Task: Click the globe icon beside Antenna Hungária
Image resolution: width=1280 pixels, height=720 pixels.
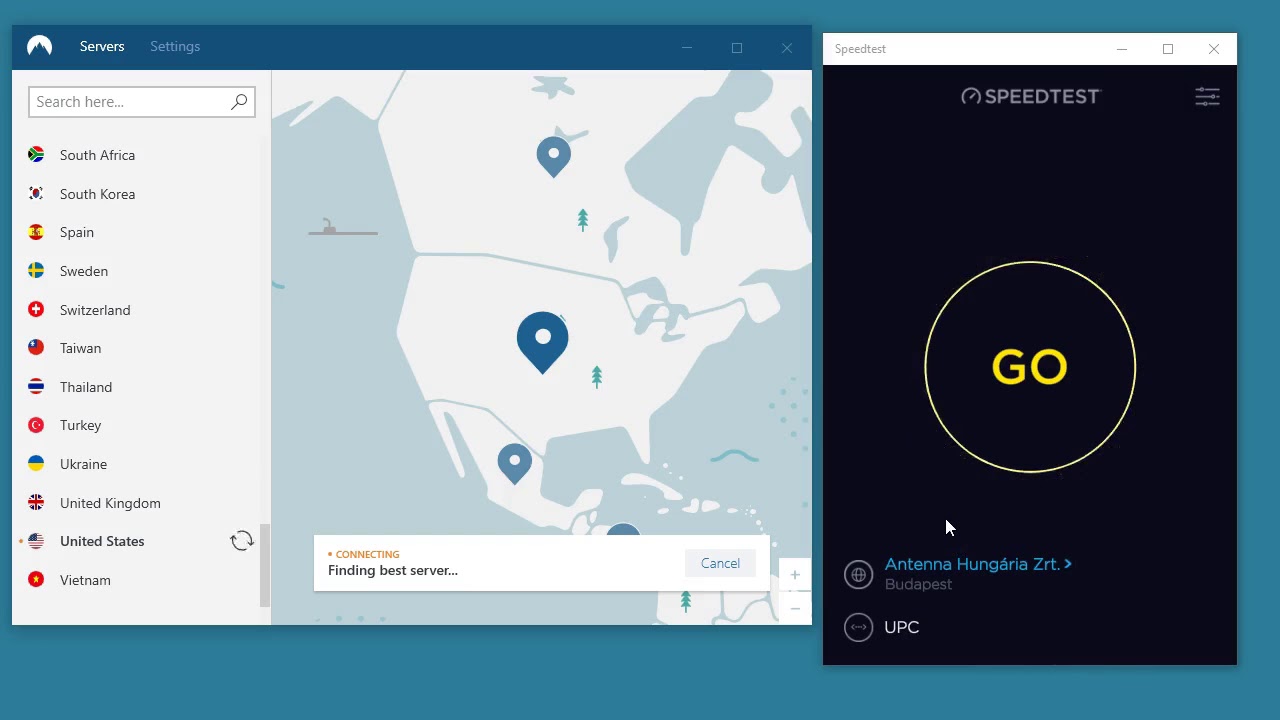Action: pos(858,574)
